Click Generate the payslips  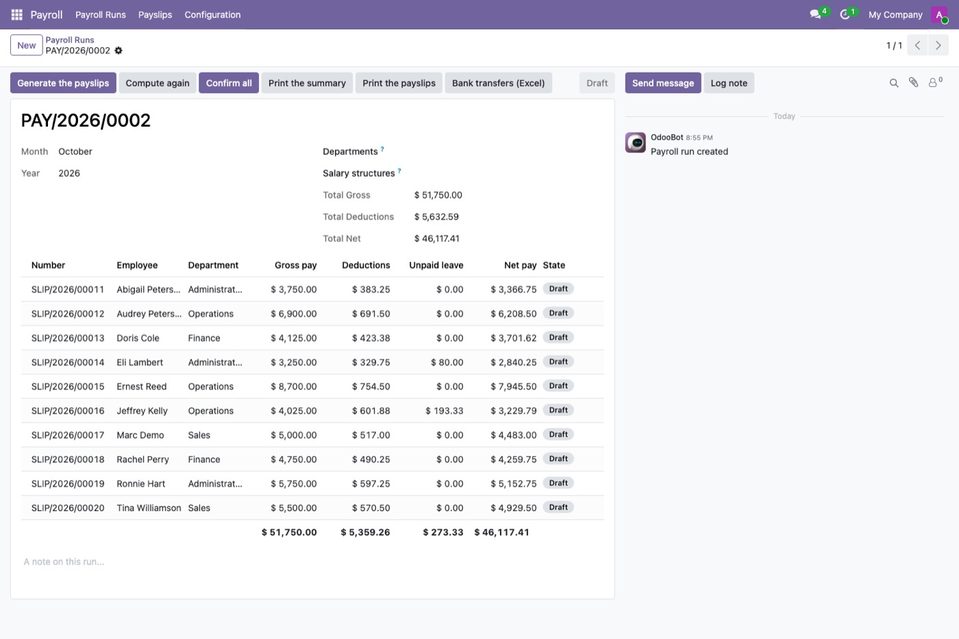point(63,83)
